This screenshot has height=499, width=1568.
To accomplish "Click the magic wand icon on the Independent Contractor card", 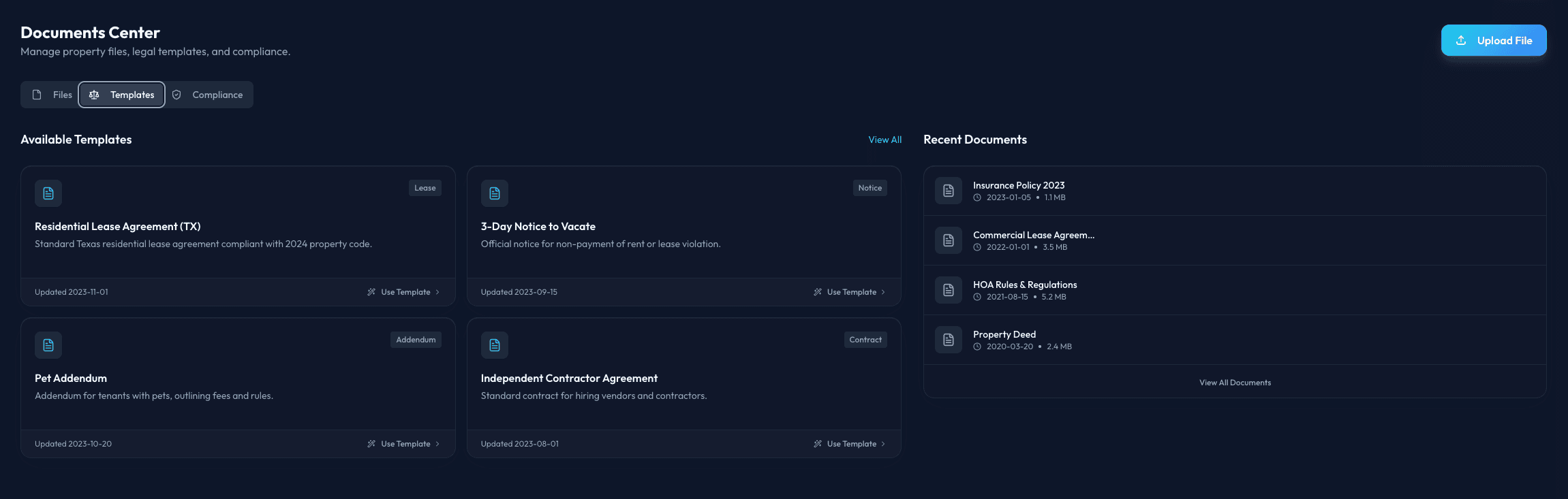I will click(x=818, y=444).
